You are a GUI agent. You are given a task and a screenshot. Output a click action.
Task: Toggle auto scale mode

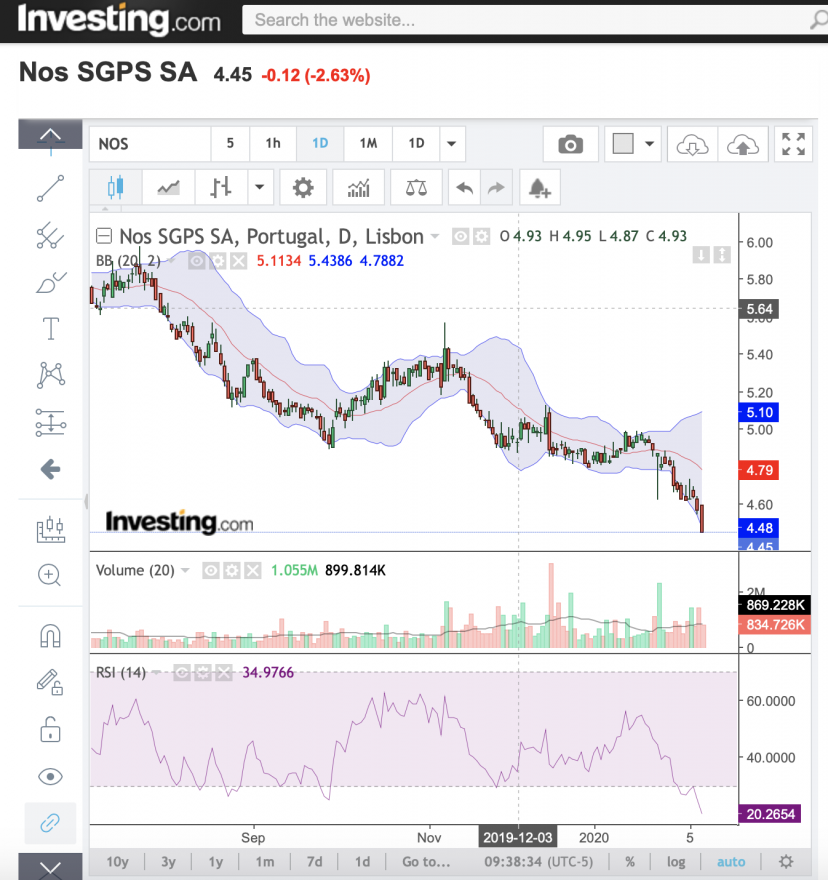pyautogui.click(x=731, y=861)
